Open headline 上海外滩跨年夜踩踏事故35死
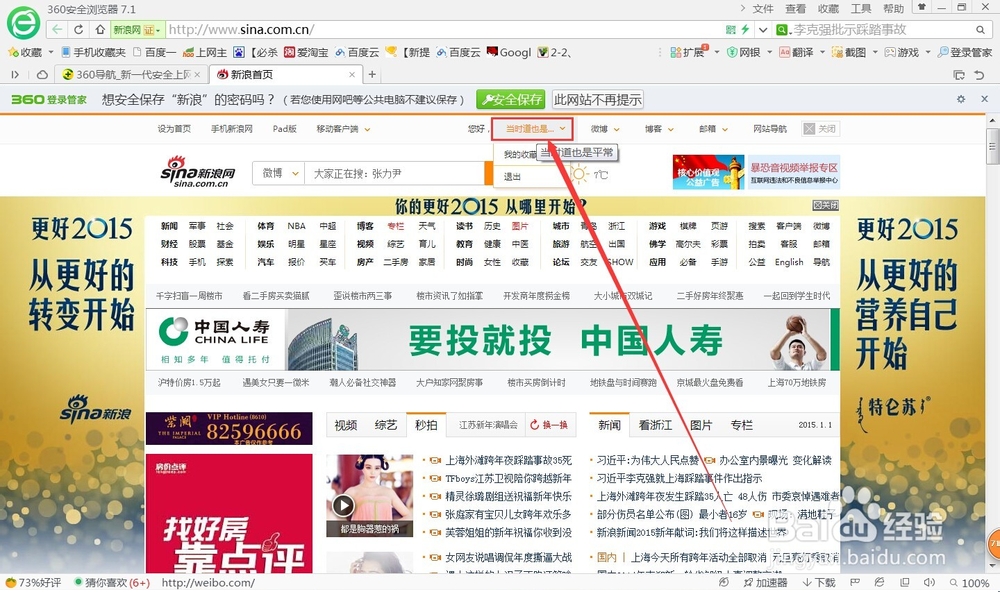Screen dimensions: 1000x592 508,460
